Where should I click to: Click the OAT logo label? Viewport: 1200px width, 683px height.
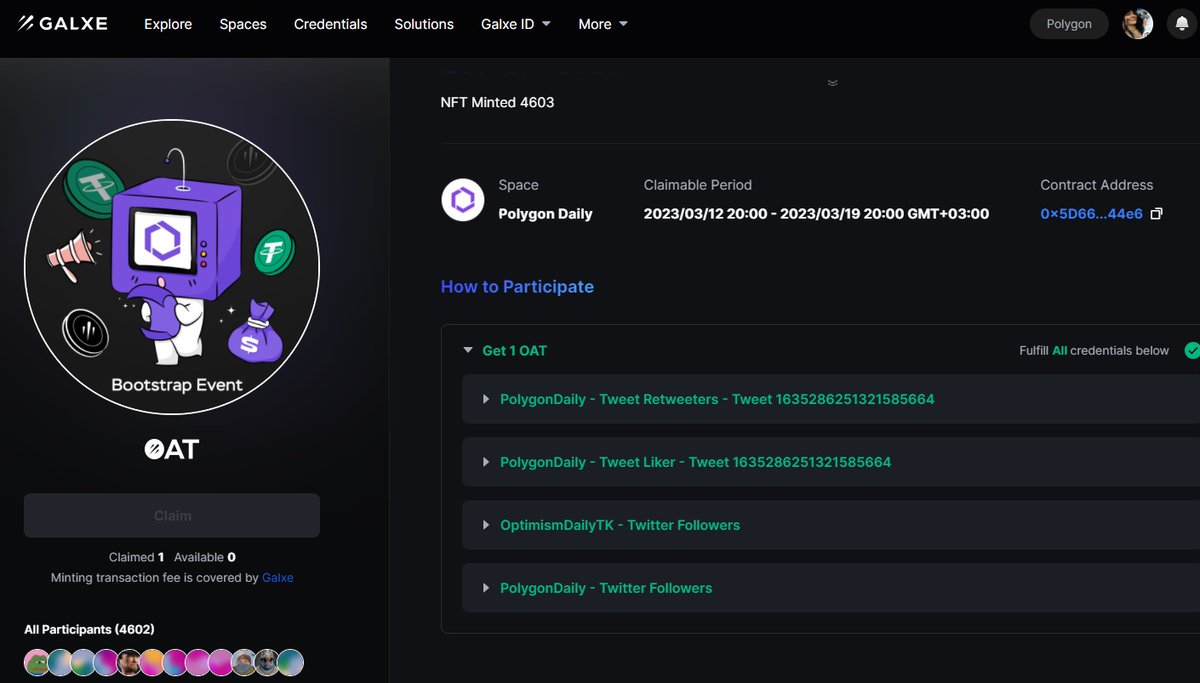172,449
